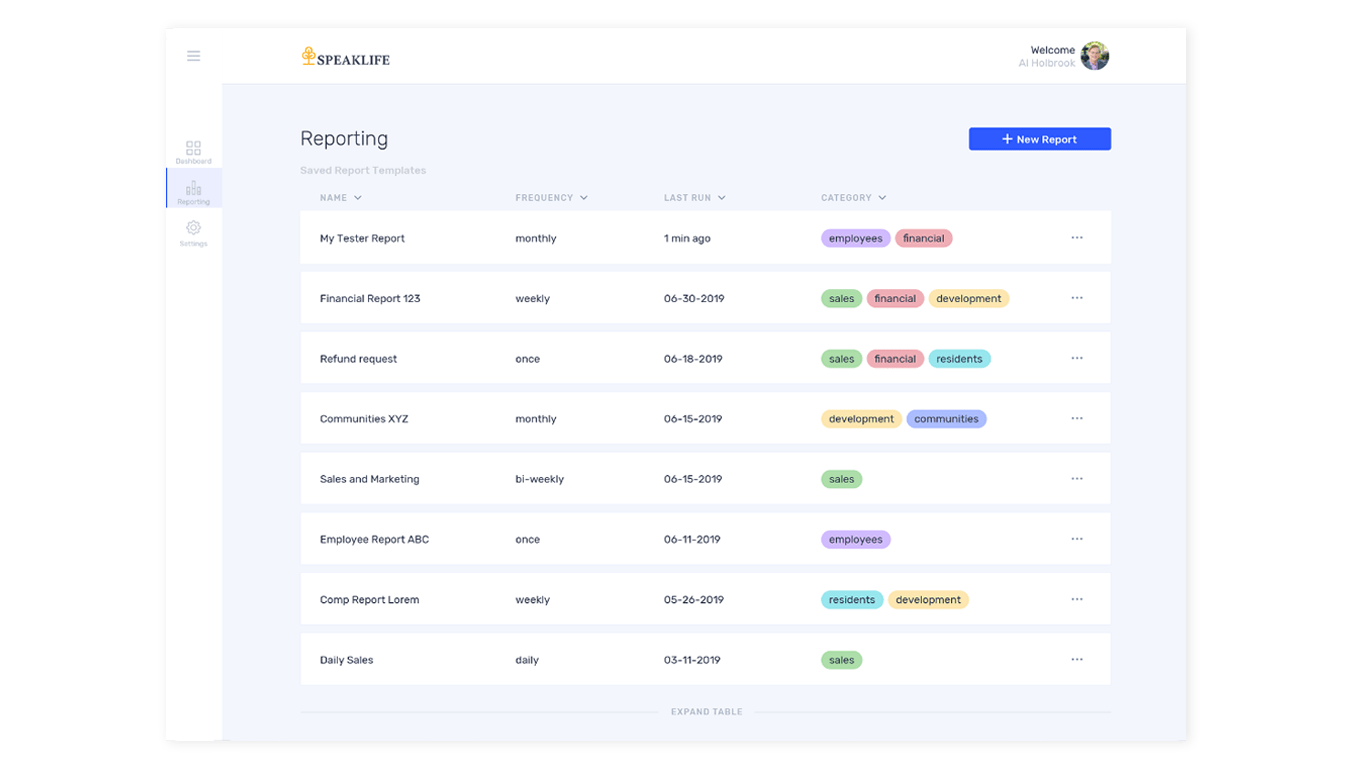The image size is (1358, 768).
Task: Open Settings in the sidebar
Action: (193, 234)
